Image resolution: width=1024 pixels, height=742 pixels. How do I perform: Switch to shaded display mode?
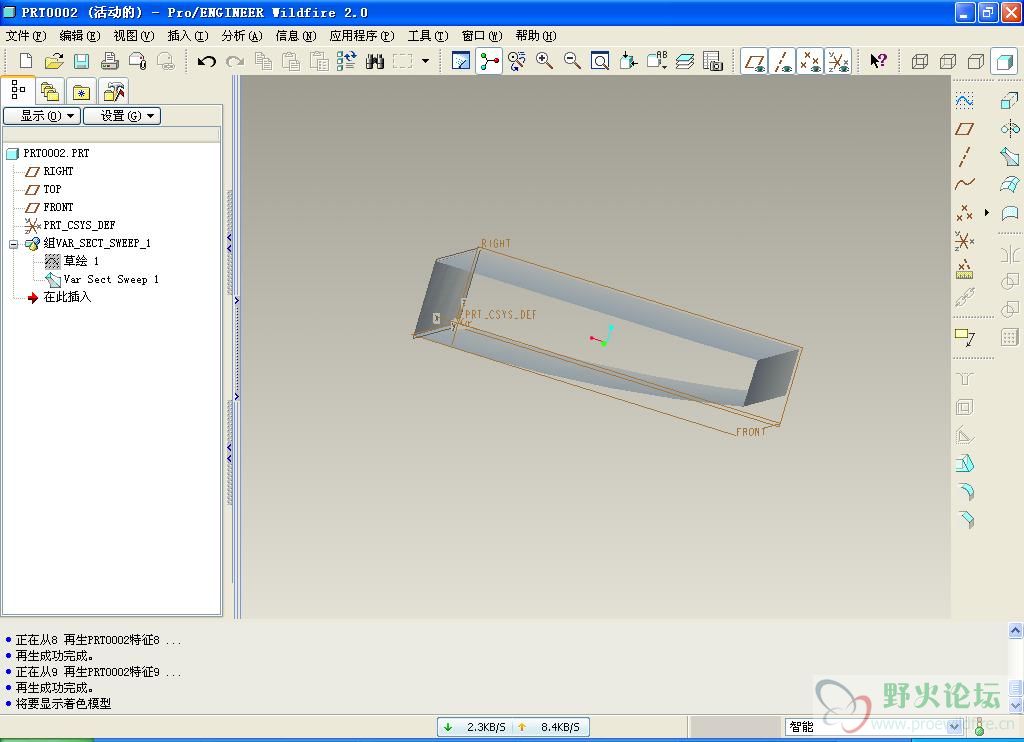pos(1004,61)
